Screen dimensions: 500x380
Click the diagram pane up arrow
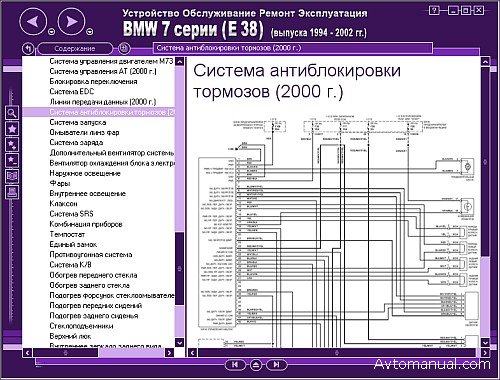485,62
